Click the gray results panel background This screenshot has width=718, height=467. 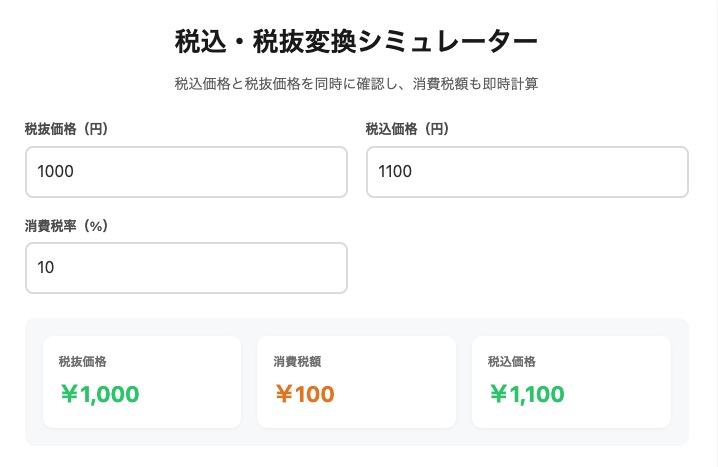tap(357, 436)
